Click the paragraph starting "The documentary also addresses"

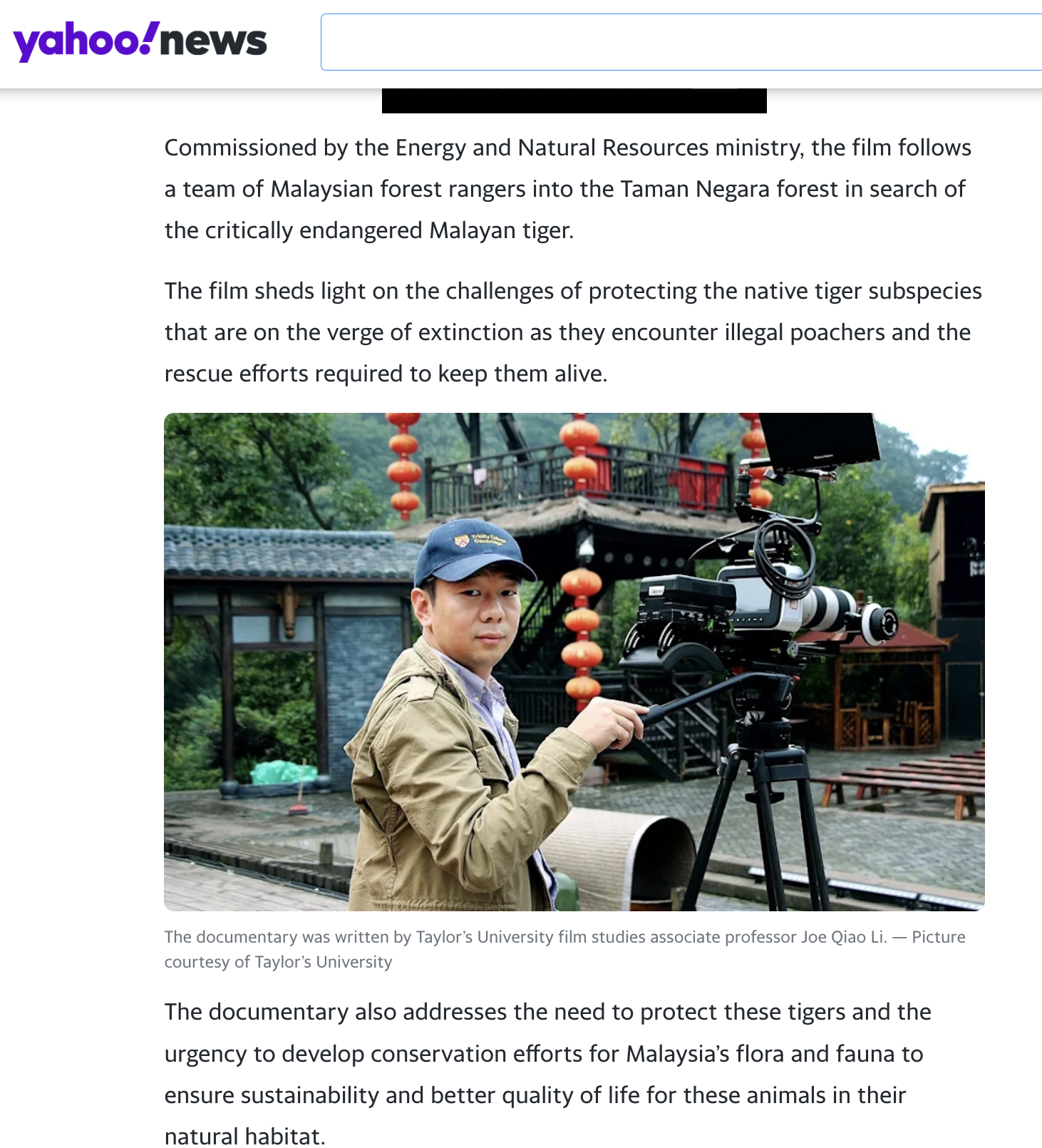[x=548, y=1074]
